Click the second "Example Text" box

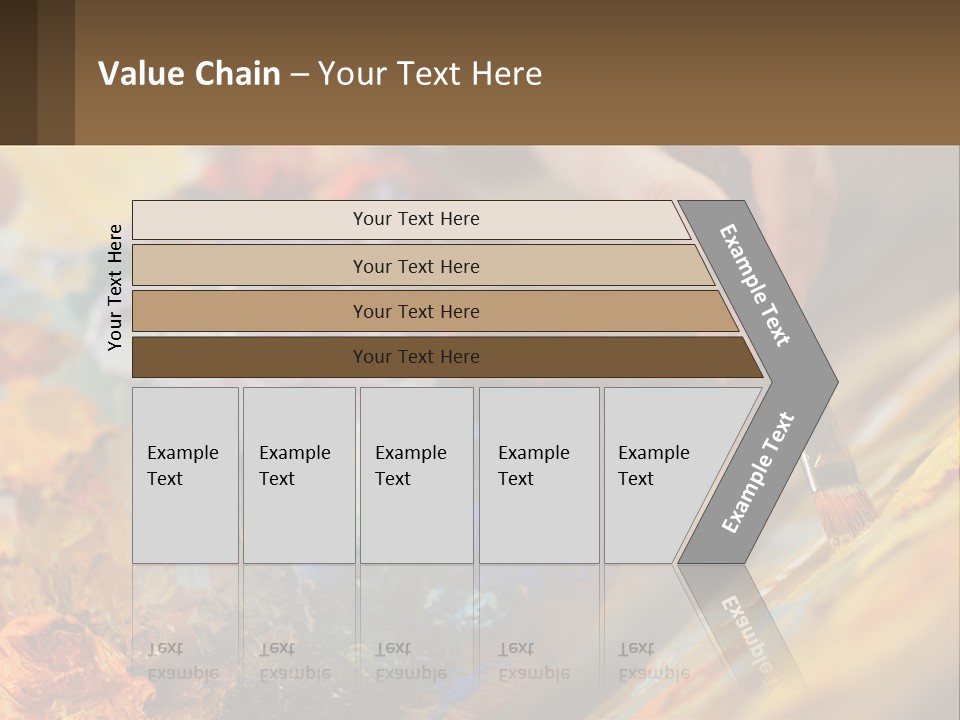click(x=298, y=475)
